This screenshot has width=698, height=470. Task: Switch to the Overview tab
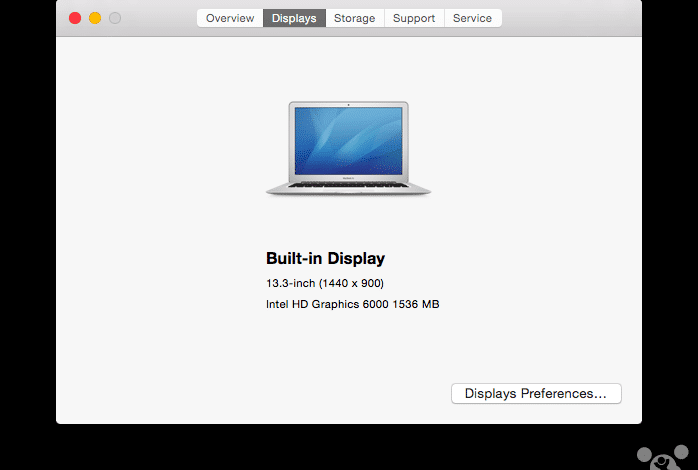pyautogui.click(x=230, y=18)
